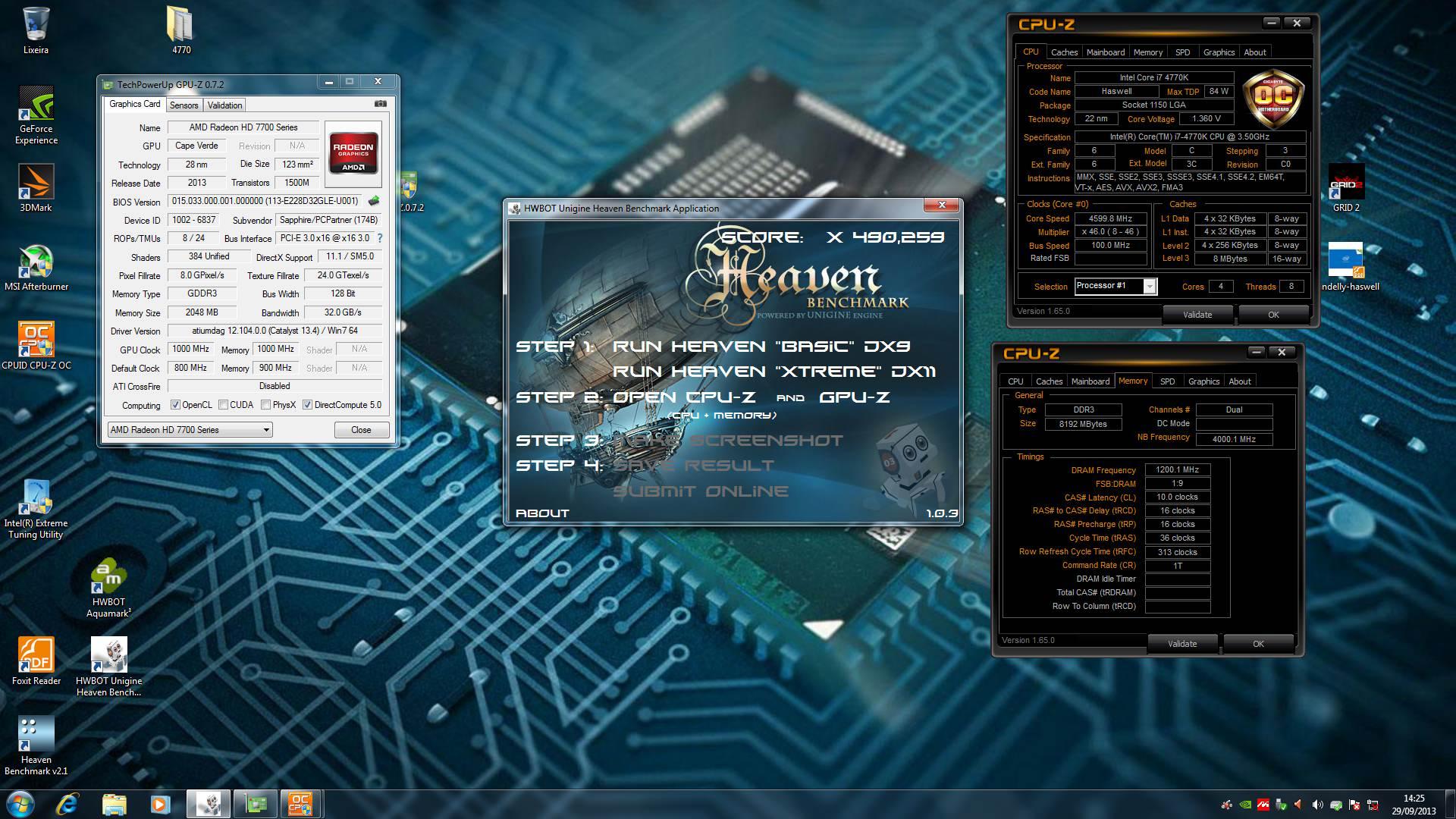Click Gigabyte OC motherboard badge in CPU-Z

tap(1273, 99)
